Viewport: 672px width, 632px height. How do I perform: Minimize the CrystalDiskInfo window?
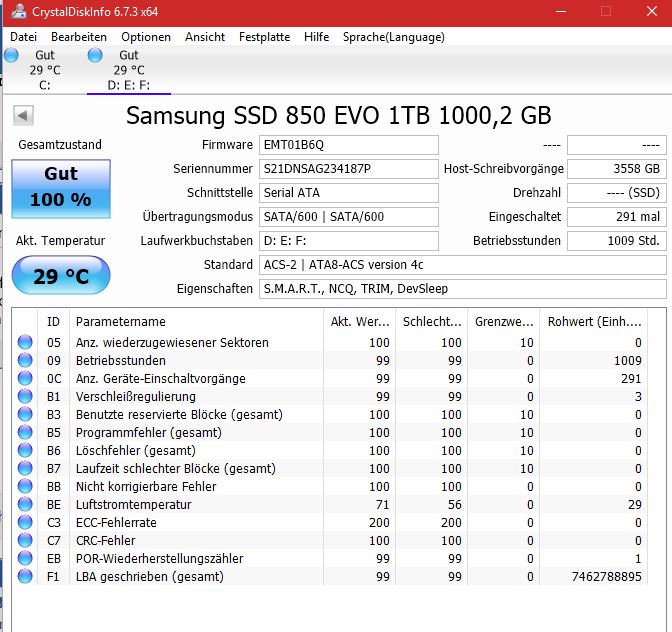(x=561, y=12)
